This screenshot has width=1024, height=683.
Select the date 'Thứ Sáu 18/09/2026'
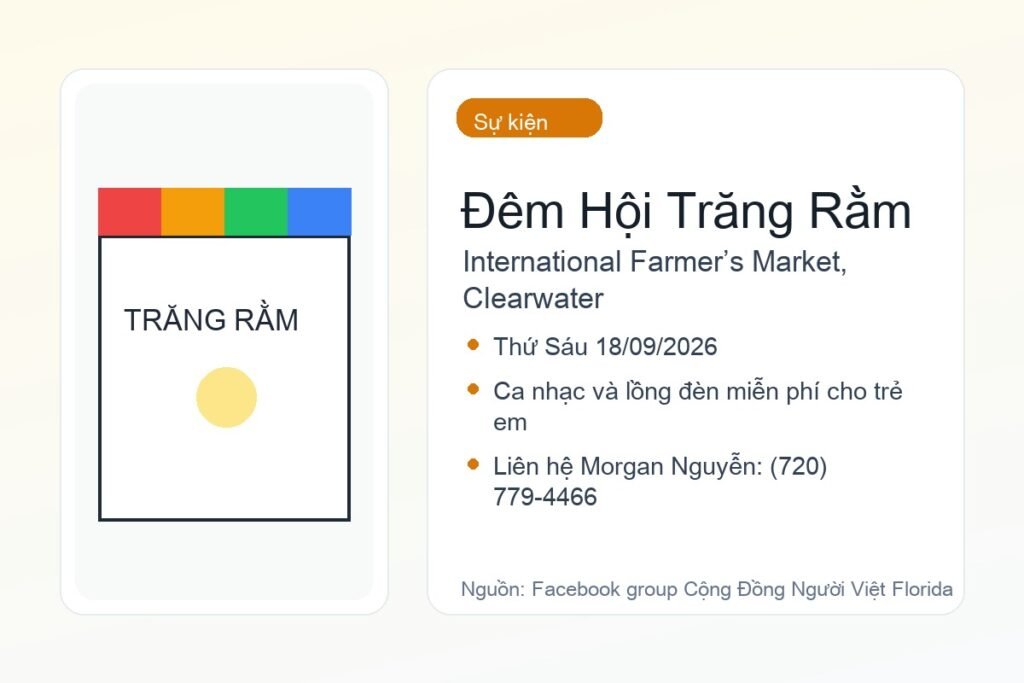click(605, 347)
